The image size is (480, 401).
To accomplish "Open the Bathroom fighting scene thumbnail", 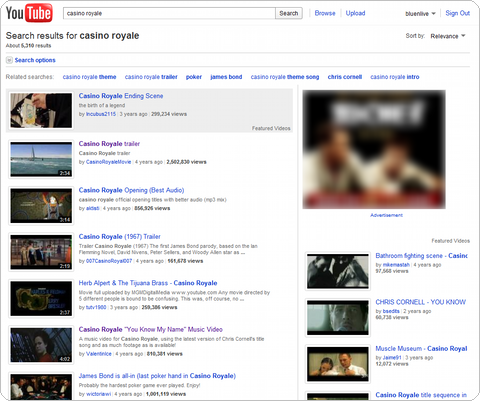I will 338,271.
